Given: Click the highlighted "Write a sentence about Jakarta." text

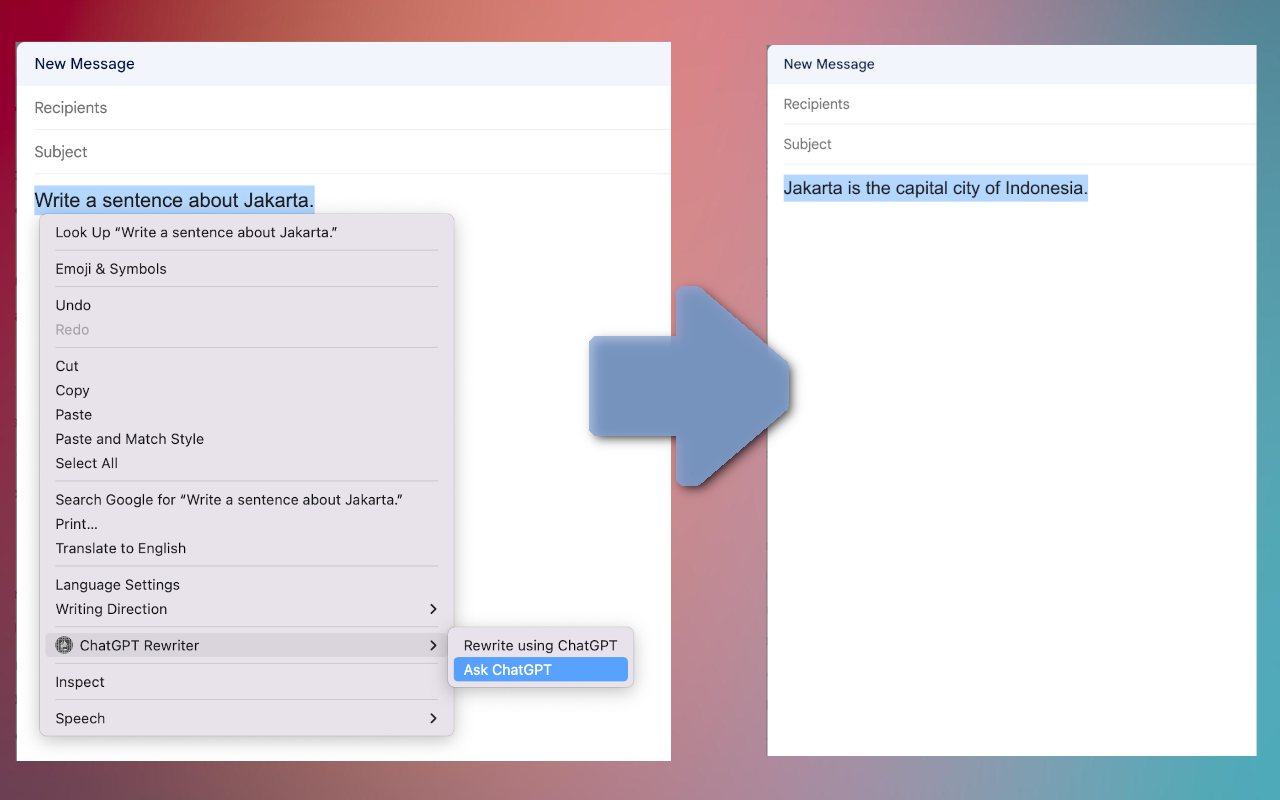Looking at the screenshot, I should click(x=174, y=200).
